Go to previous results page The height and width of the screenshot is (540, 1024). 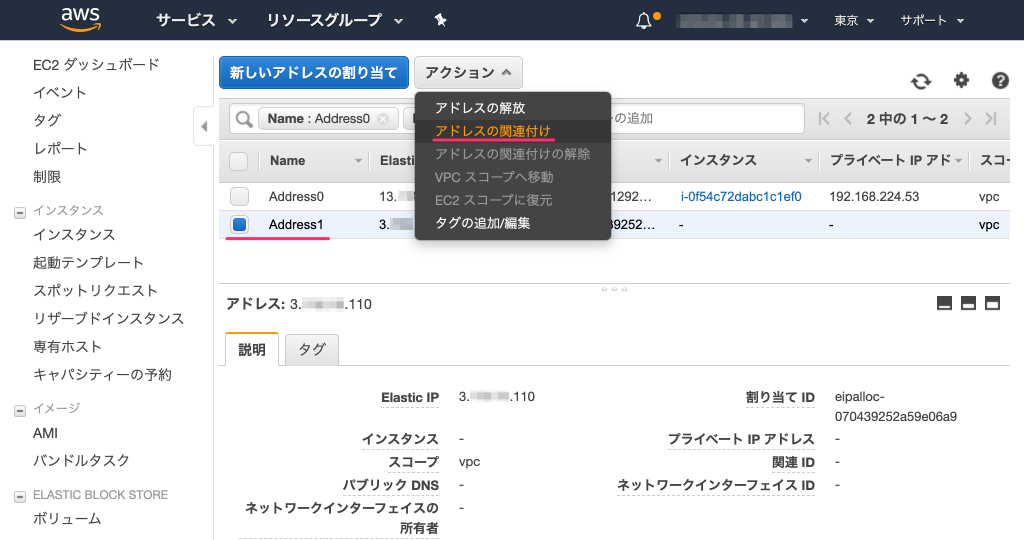pyautogui.click(x=848, y=119)
